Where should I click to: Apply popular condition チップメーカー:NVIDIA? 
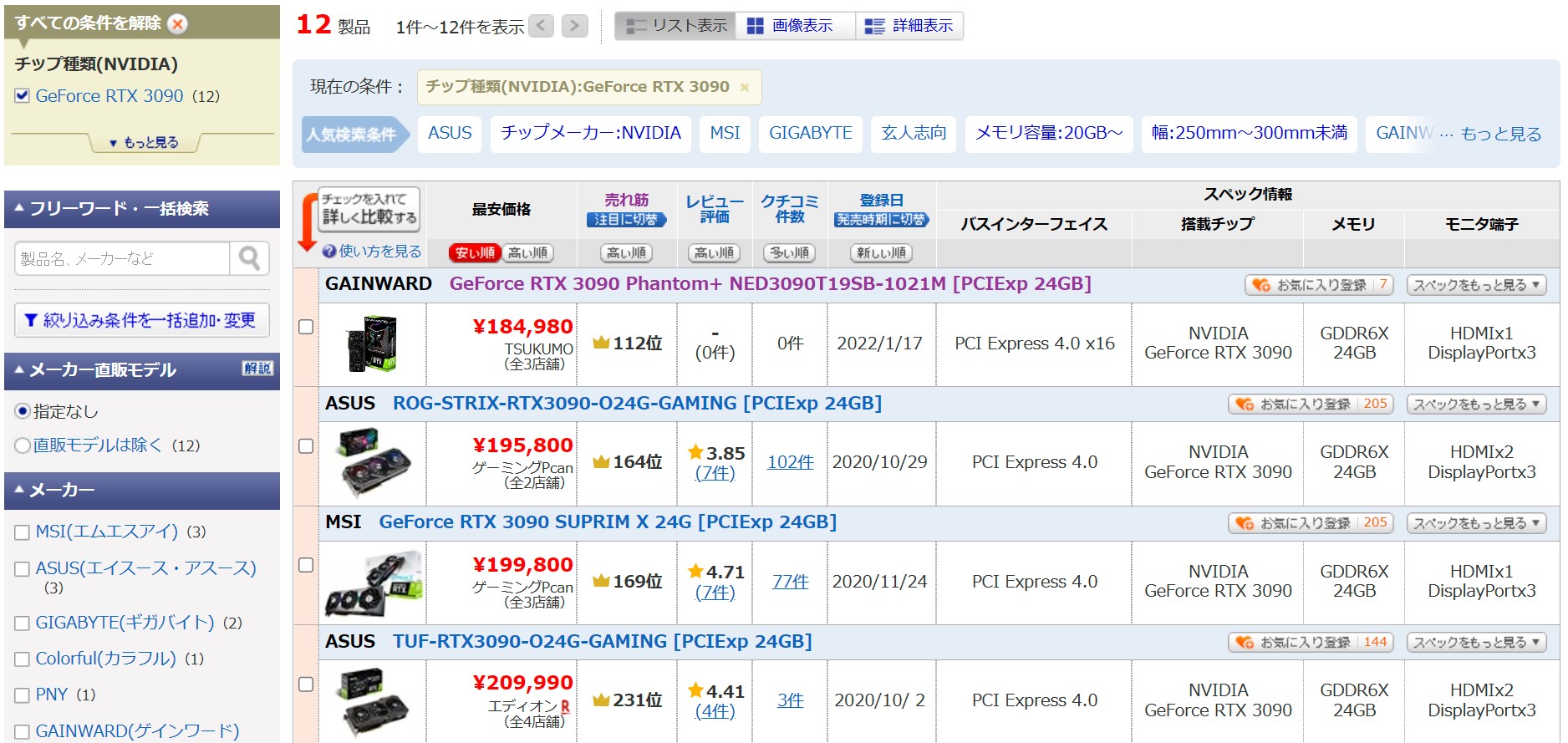(591, 134)
